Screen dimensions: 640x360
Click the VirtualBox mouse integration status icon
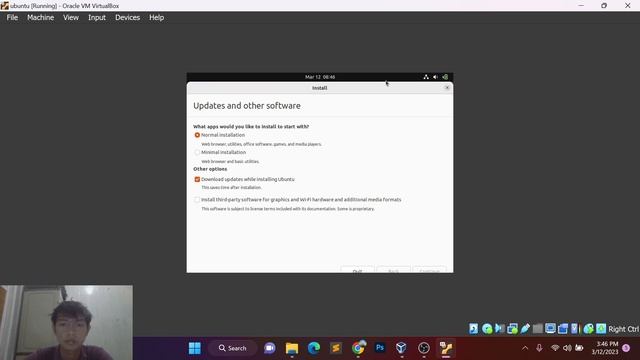pyautogui.click(x=588, y=329)
